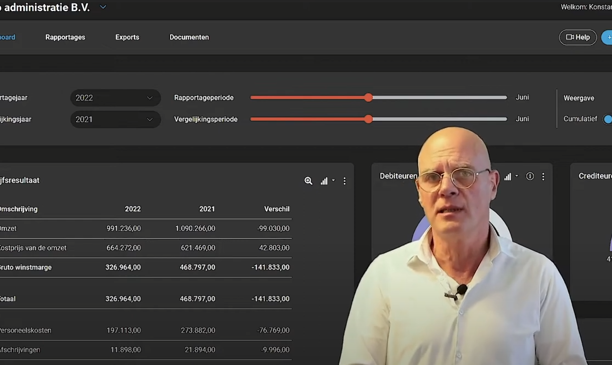Click the Afschrijvingen row label
Screen dimensions: 612x365
click(x=20, y=350)
